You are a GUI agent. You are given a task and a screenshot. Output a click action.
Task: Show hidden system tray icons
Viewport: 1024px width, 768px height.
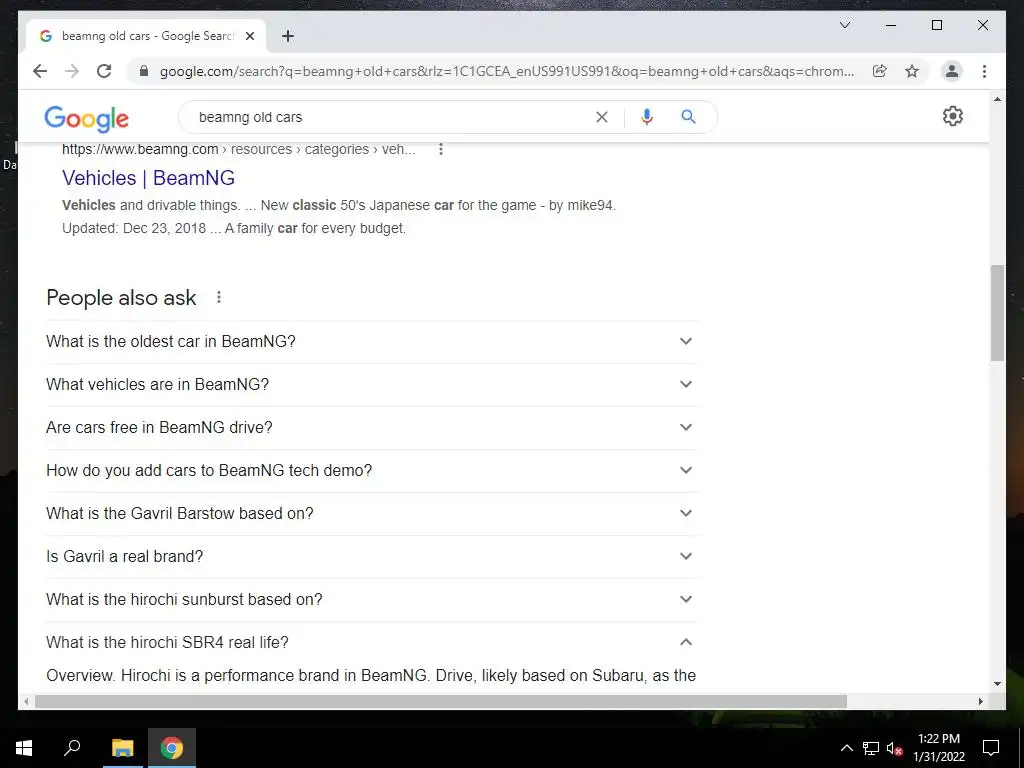(846, 748)
